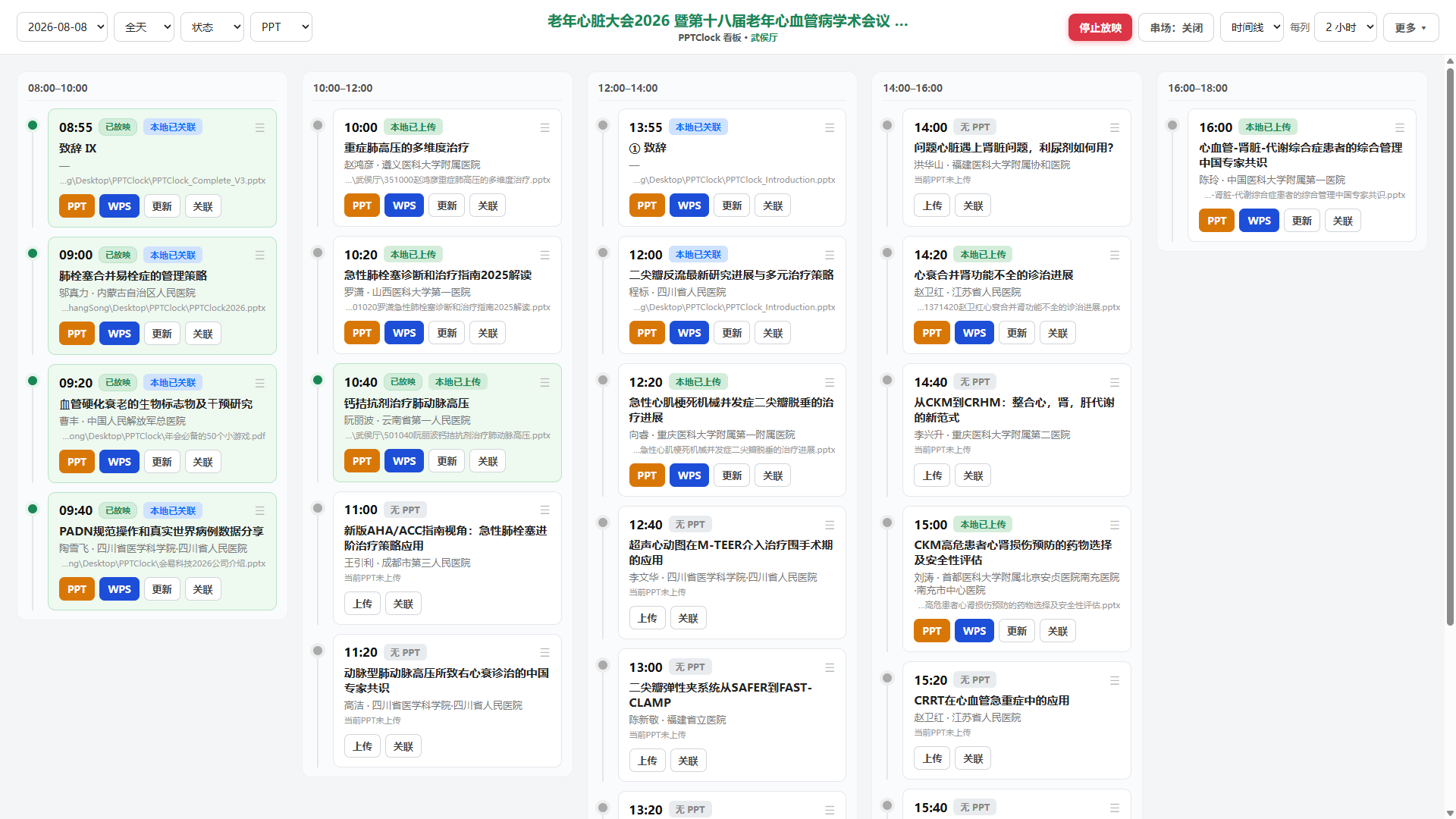1456x819 pixels.
Task: Click the timeline dot beside the 08:55 card
Action: [33, 125]
